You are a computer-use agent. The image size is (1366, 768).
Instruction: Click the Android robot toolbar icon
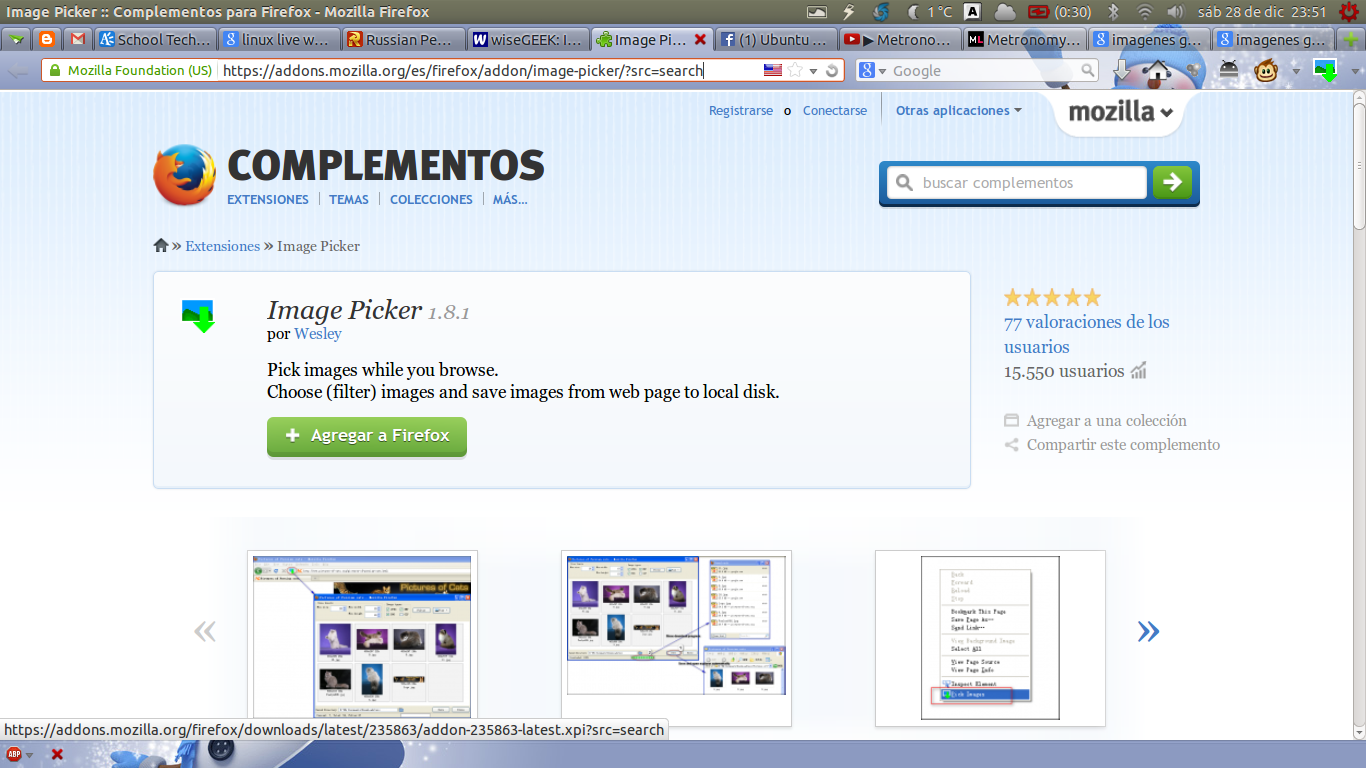[x=1230, y=71]
